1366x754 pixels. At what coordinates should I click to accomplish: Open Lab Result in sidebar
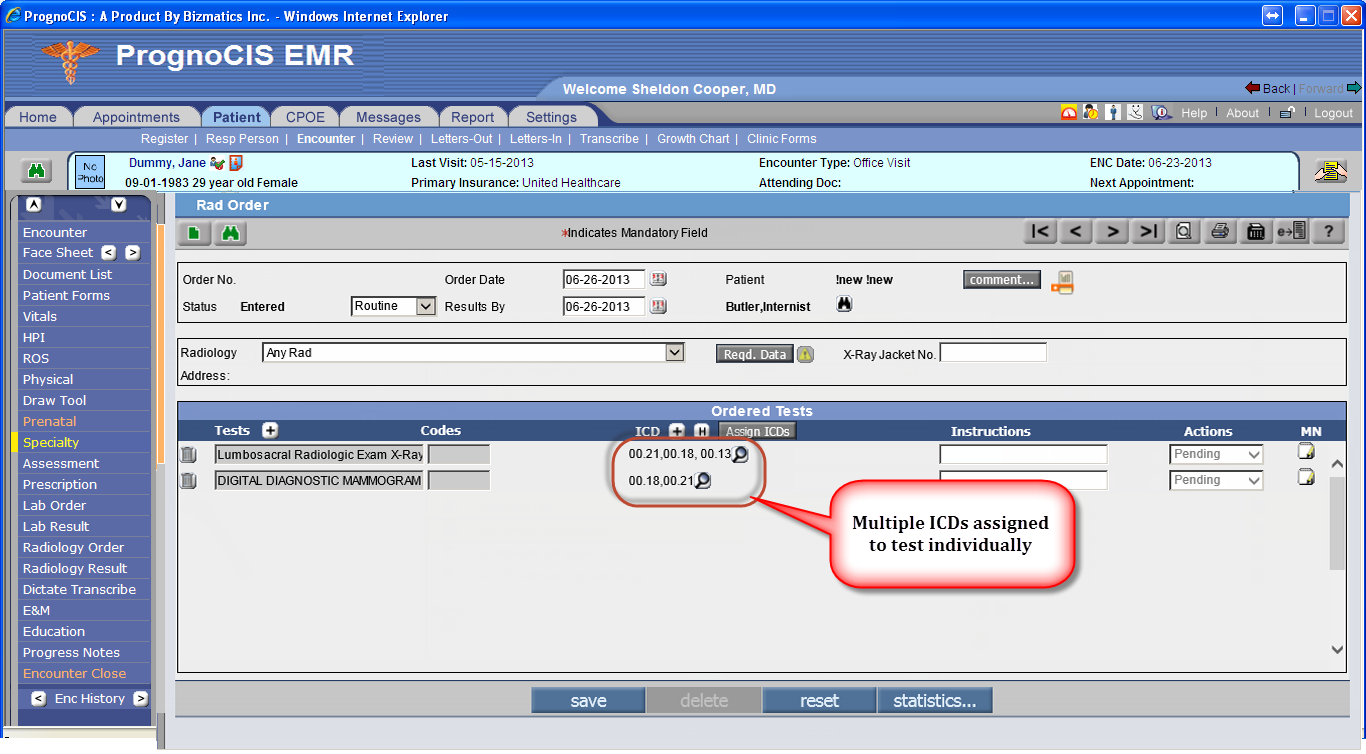click(x=56, y=526)
